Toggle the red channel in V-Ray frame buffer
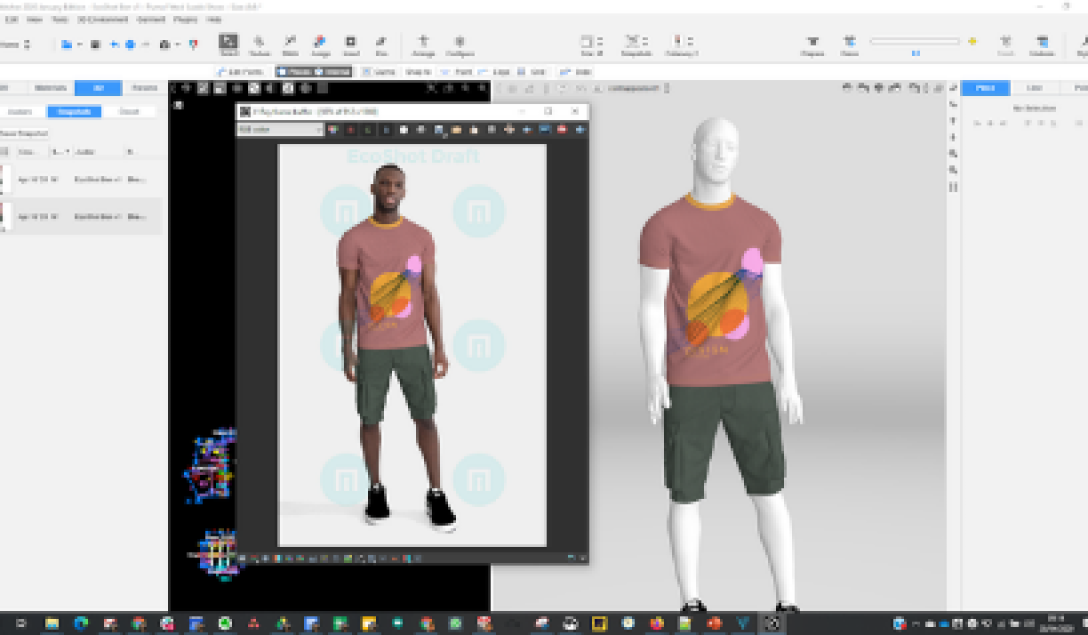This screenshot has width=1088, height=635. pos(350,130)
